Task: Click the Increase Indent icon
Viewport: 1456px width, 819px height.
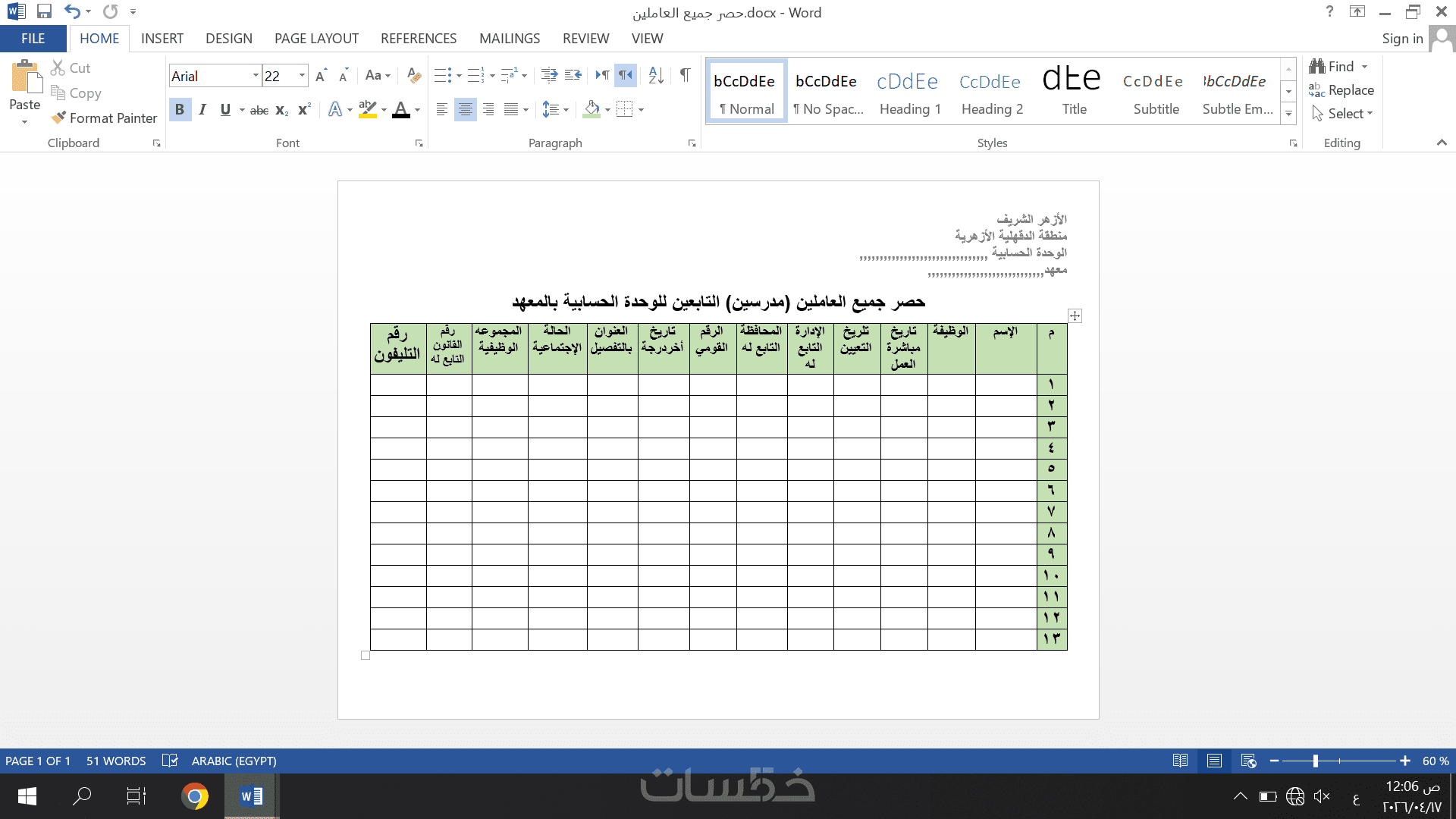Action: 573,75
